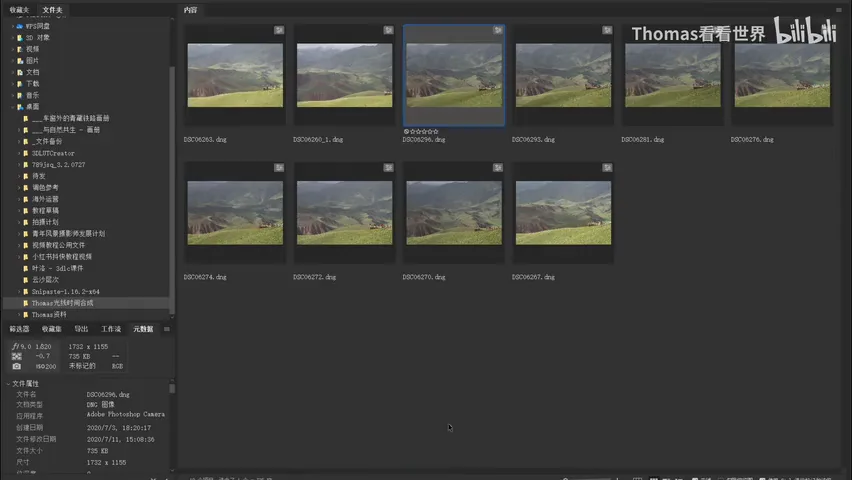This screenshot has height=480, width=852.
Task: Click the Camera Raw badge on DSC06296.dng thumbnail
Action: [498, 30]
